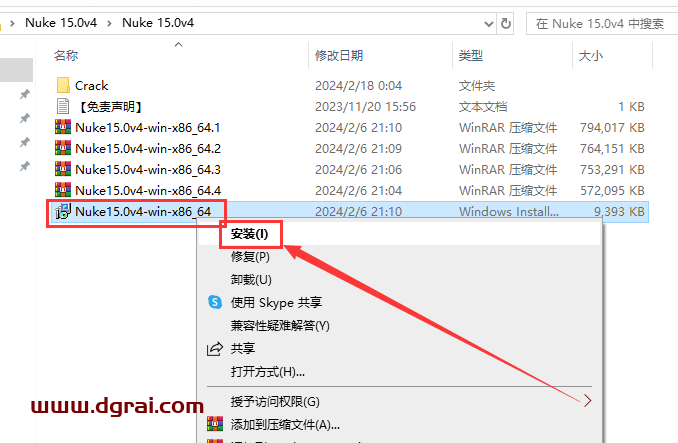
Task: Click the 文本文档 type cell
Action: 483,107
